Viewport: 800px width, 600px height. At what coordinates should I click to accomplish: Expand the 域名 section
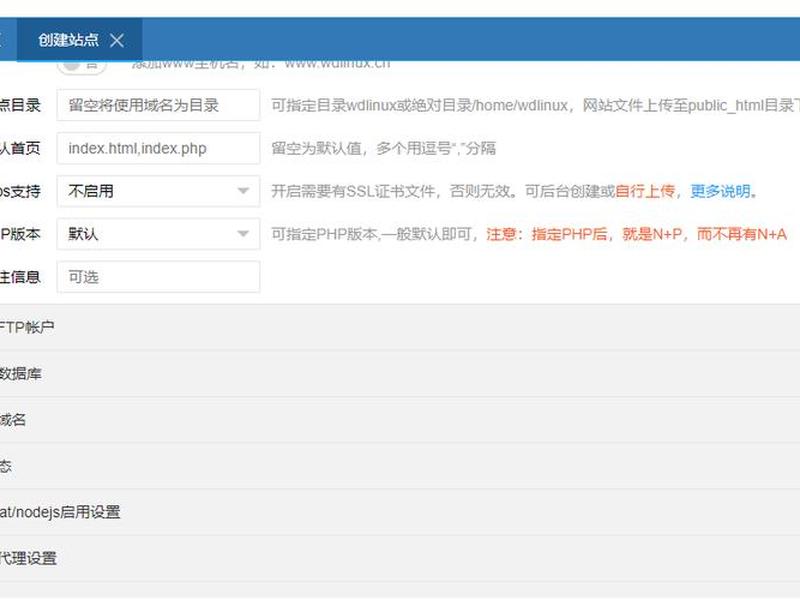pyautogui.click(x=400, y=420)
